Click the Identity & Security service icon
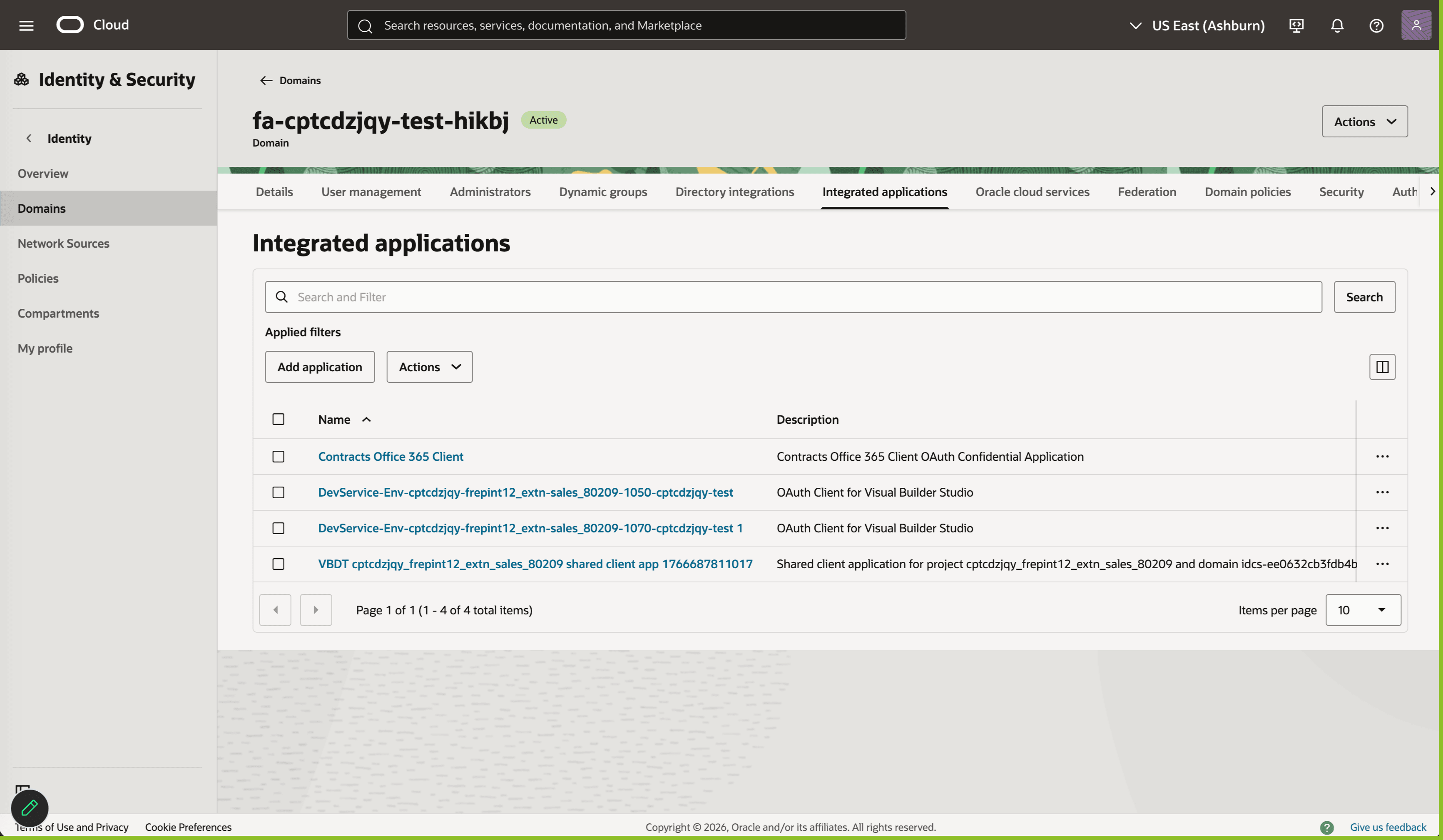Viewport: 1443px width, 840px height. click(22, 79)
